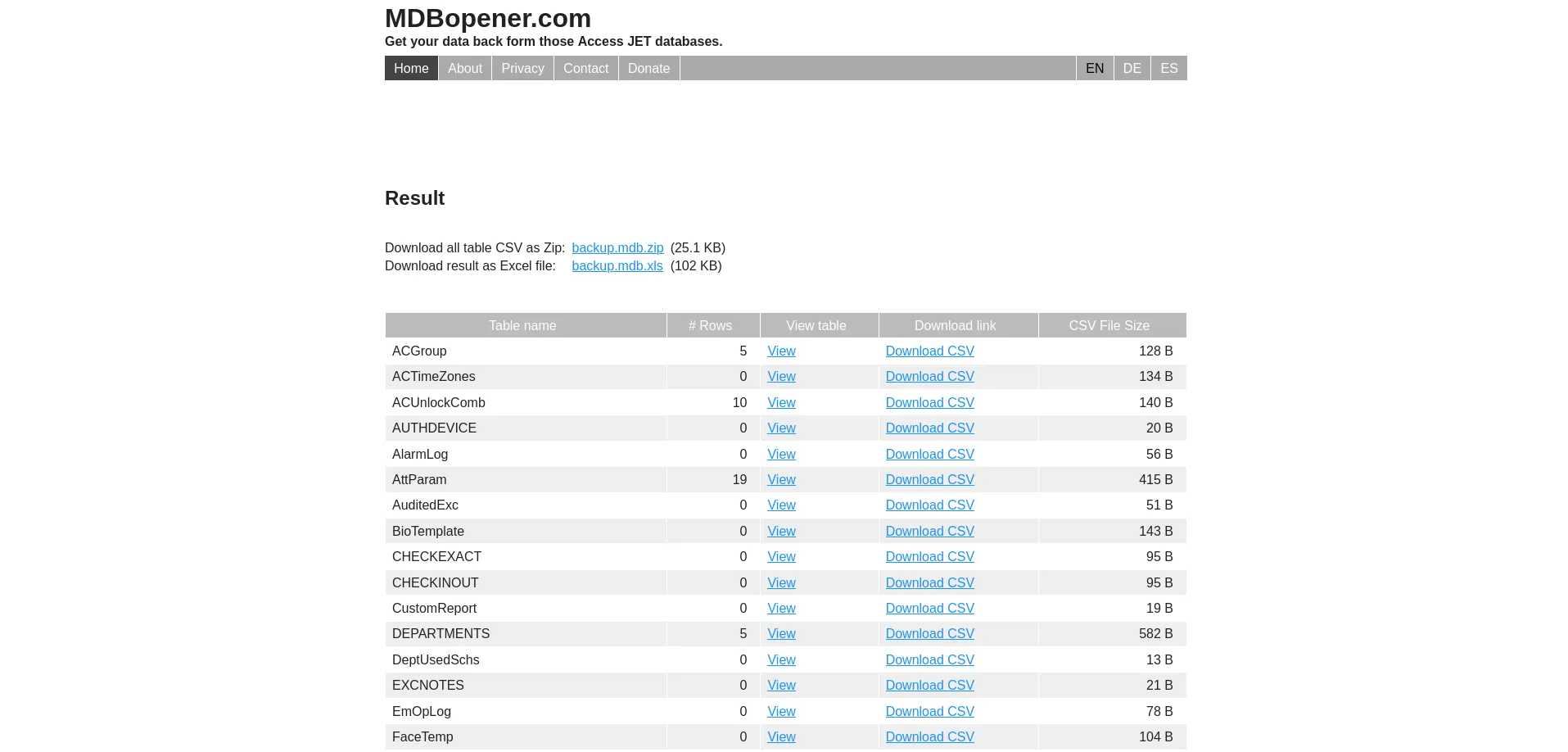1568x752 pixels.
Task: Download CSV for AttParam
Action: click(930, 479)
